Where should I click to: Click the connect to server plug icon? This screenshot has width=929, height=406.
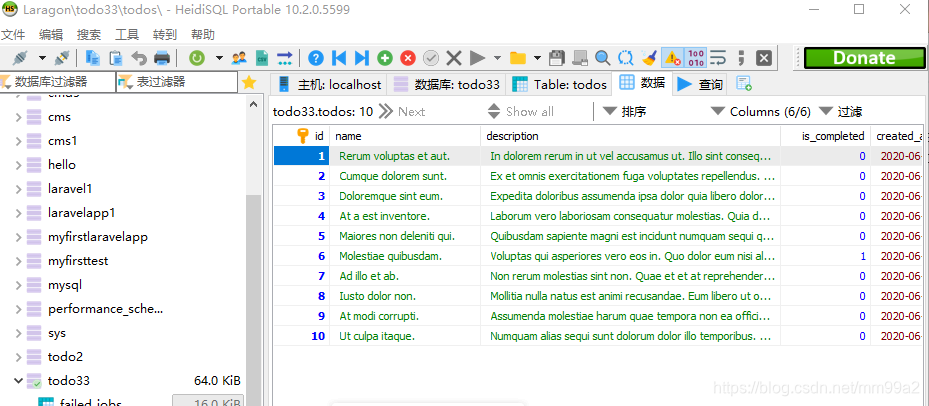click(21, 57)
